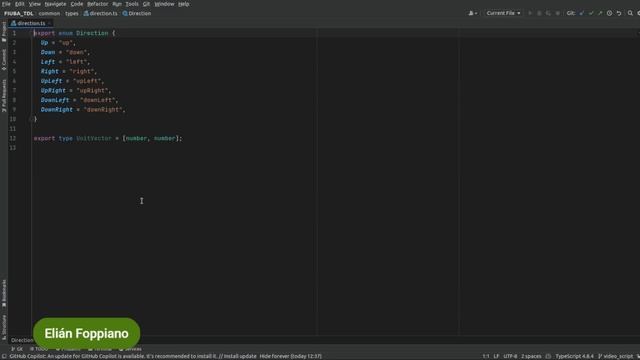Click Git Show History clock icon

tap(609, 13)
